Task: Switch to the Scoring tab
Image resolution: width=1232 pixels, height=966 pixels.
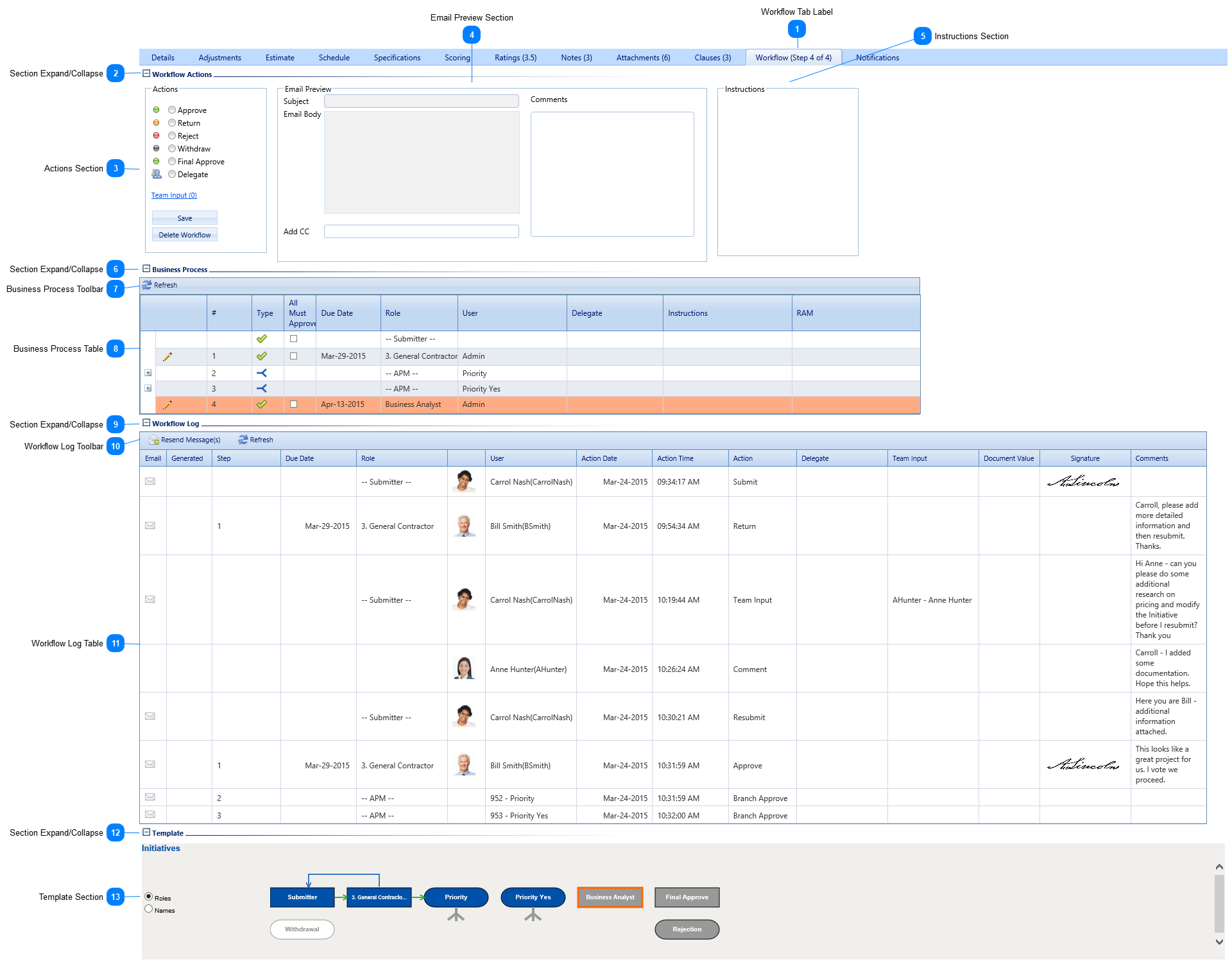Action: [461, 58]
